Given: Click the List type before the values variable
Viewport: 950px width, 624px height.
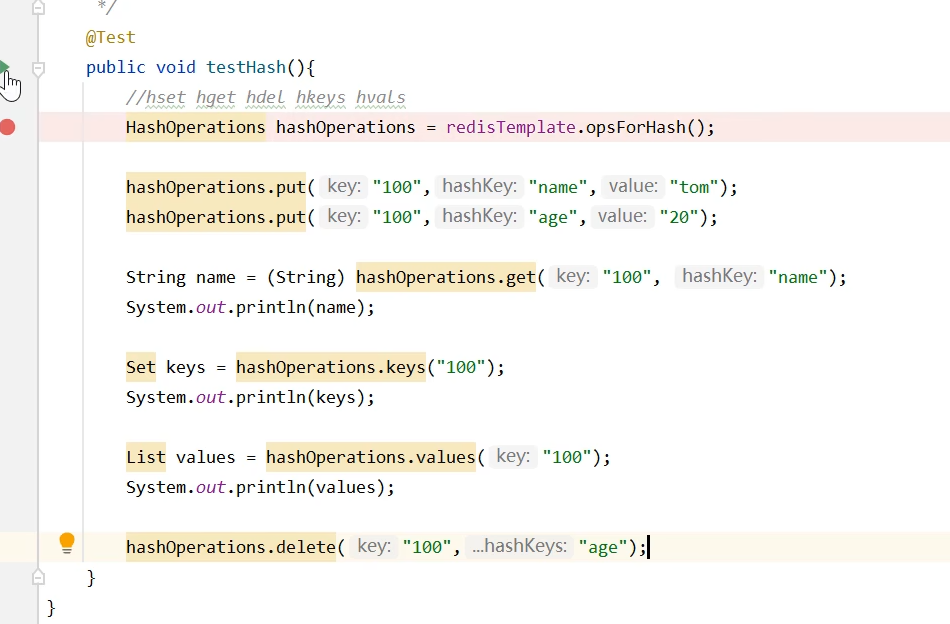Looking at the screenshot, I should (x=145, y=457).
